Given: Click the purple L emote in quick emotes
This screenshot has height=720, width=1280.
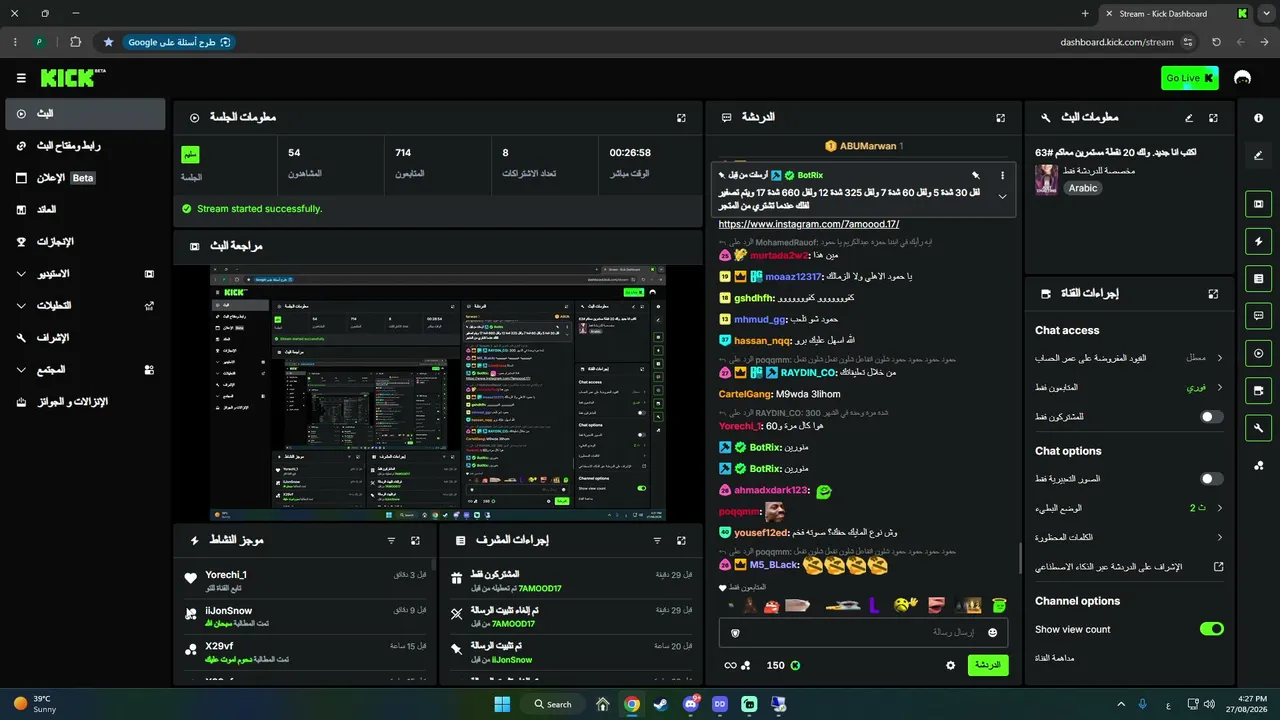Looking at the screenshot, I should pos(874,605).
